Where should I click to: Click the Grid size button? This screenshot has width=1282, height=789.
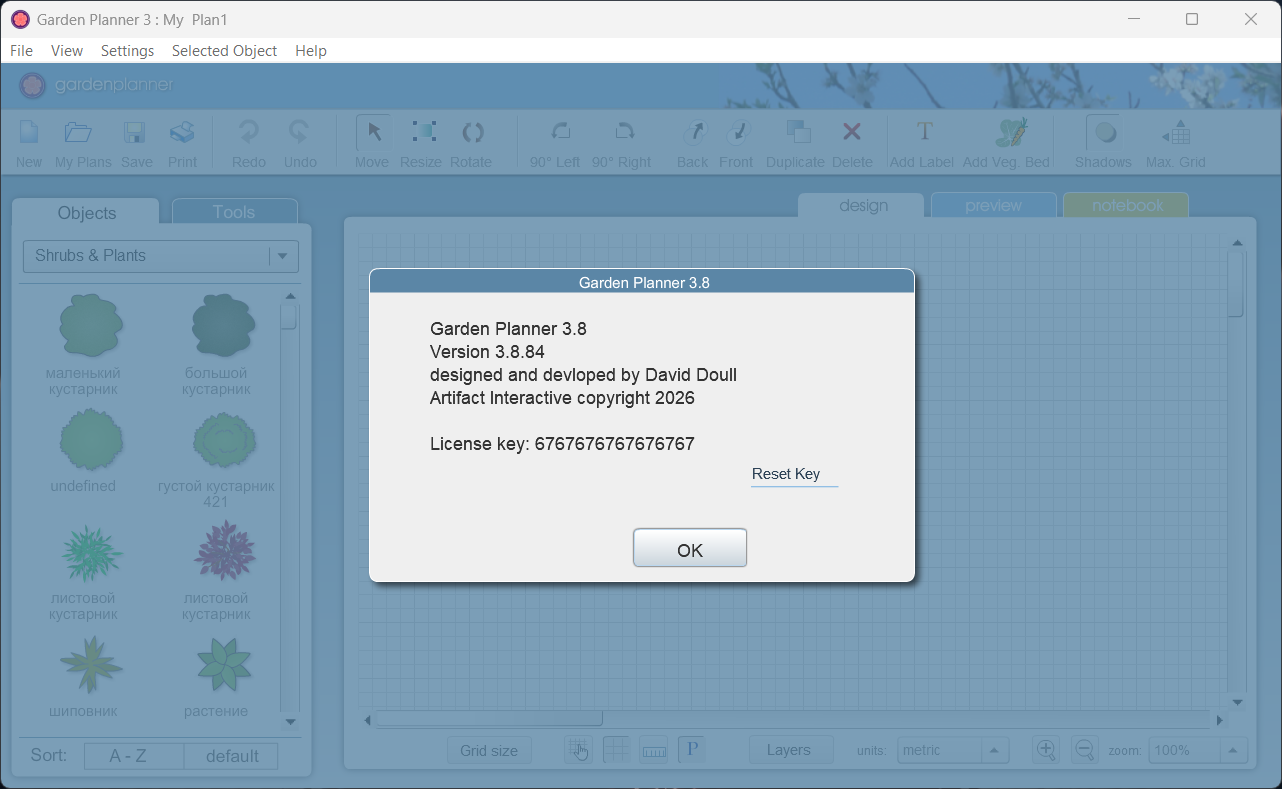tap(489, 751)
